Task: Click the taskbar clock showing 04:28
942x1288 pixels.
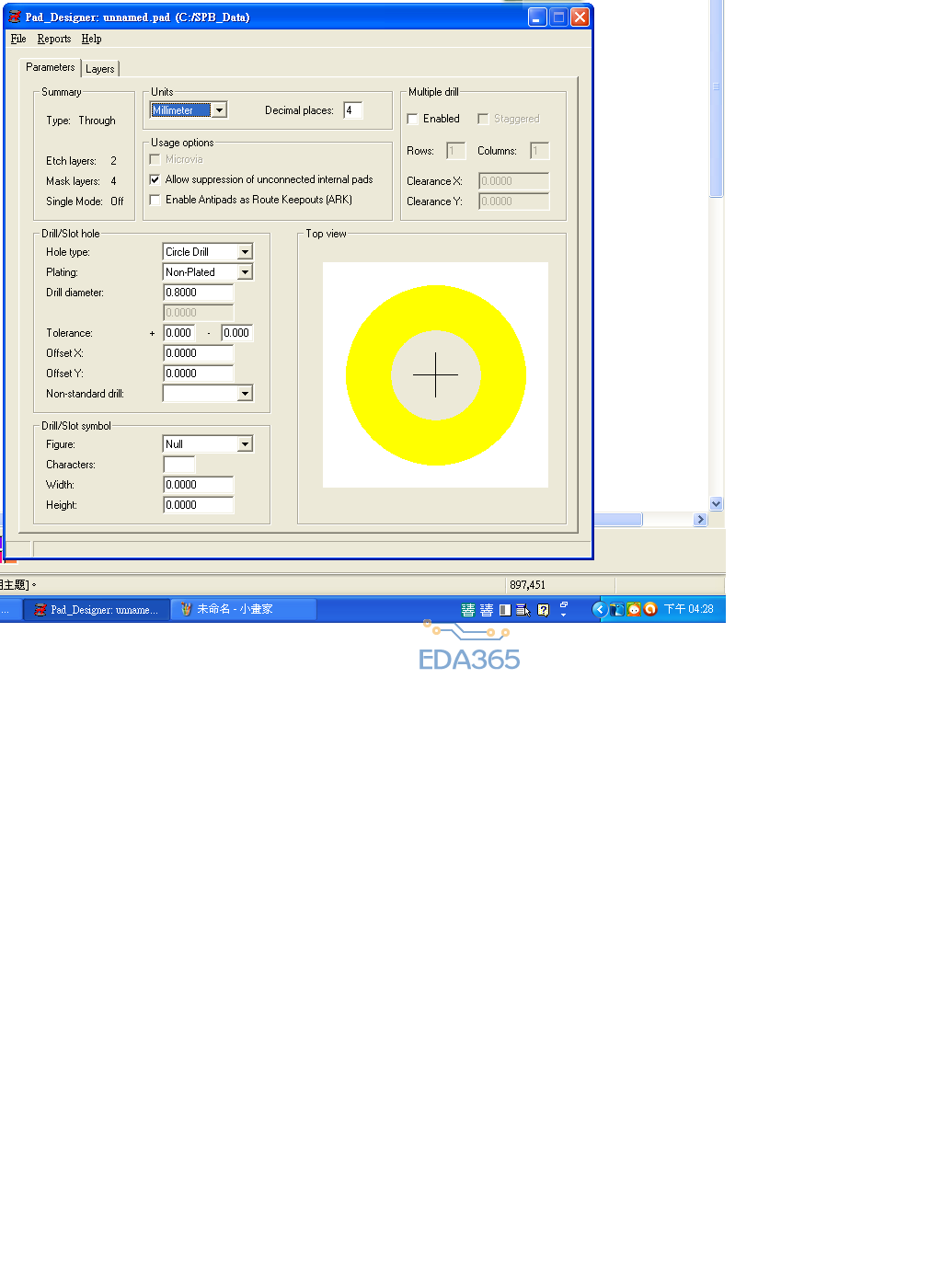Action: click(x=689, y=609)
